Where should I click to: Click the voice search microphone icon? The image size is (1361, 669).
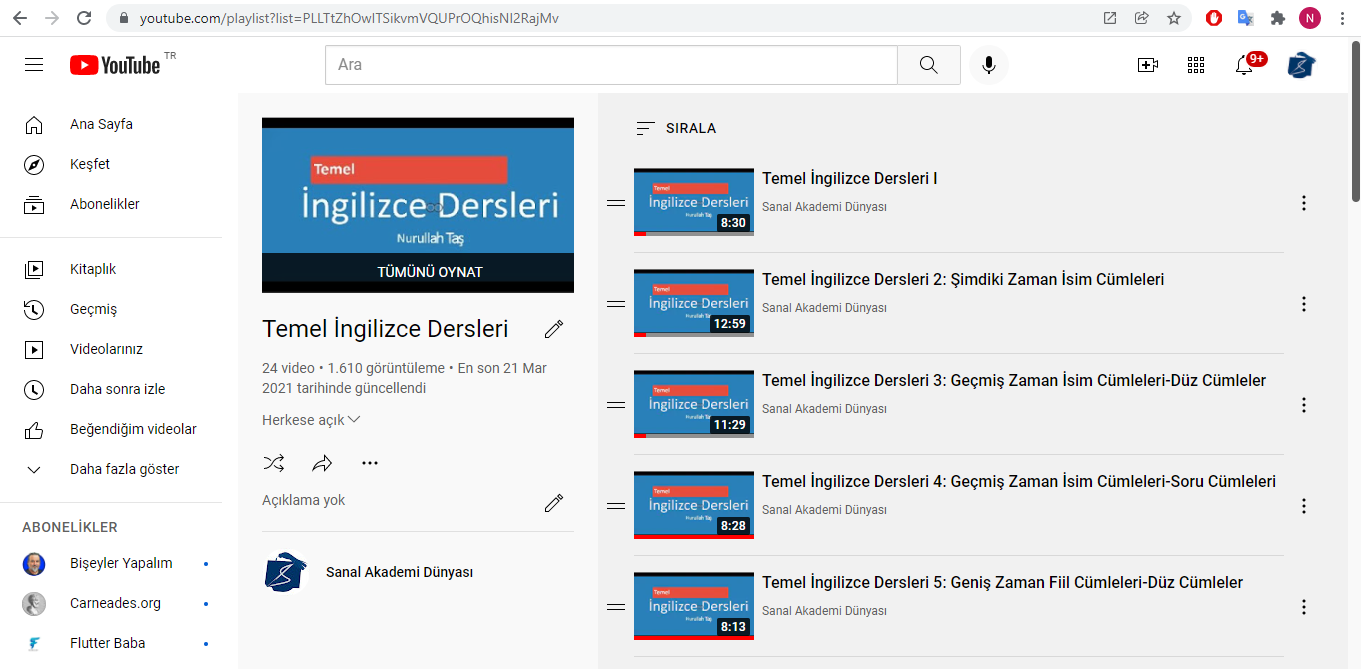pyautogui.click(x=988, y=65)
